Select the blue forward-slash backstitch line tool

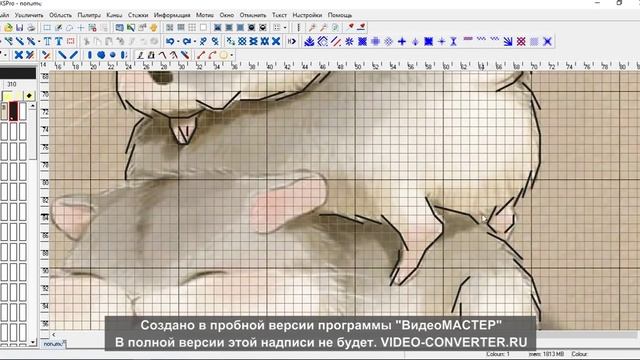coord(73,55)
